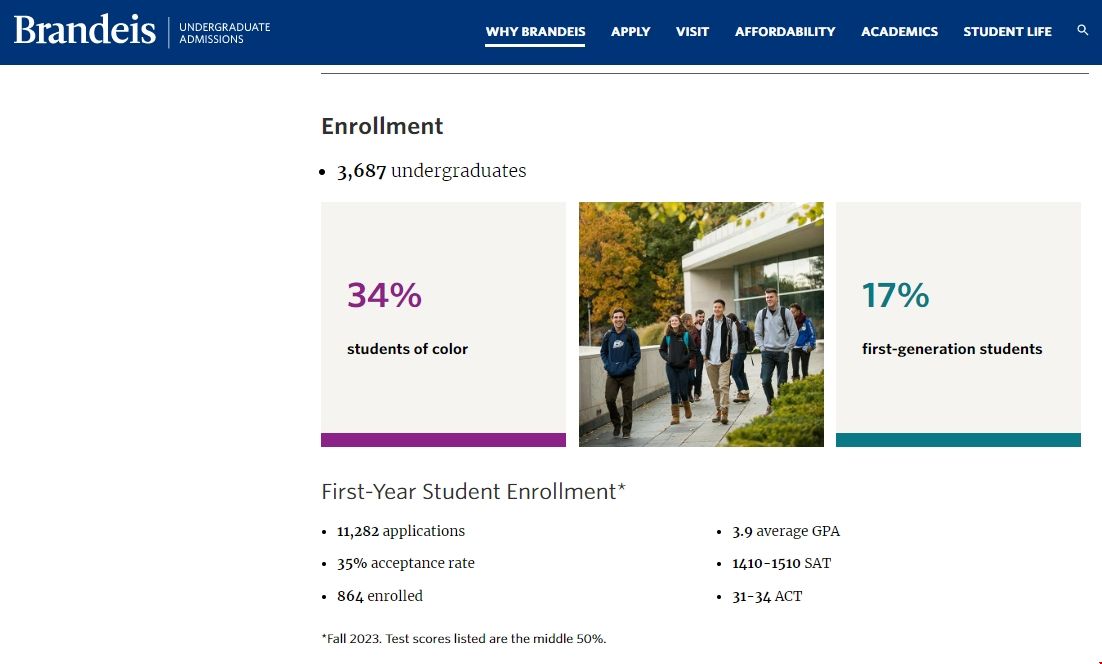Click the photo of students walking

coord(701,324)
